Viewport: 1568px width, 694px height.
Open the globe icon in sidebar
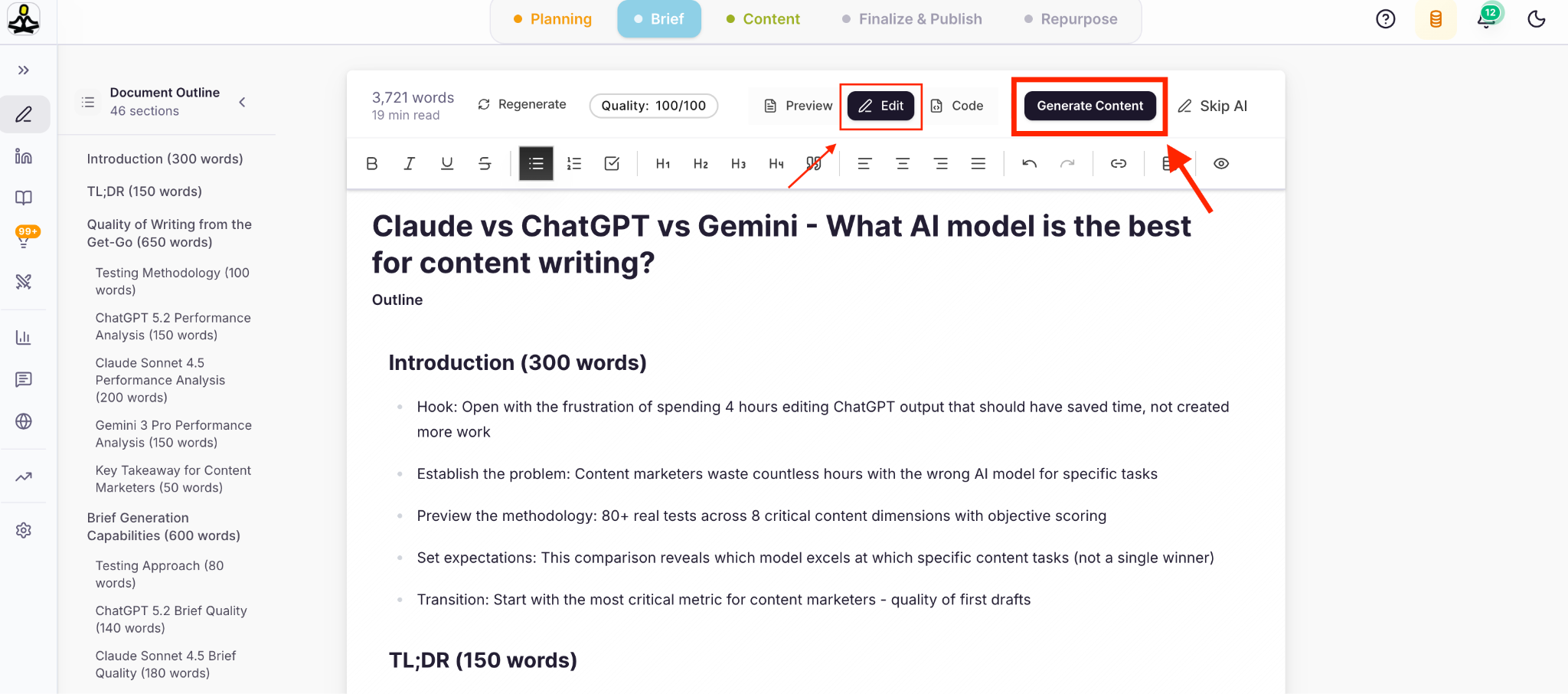24,421
